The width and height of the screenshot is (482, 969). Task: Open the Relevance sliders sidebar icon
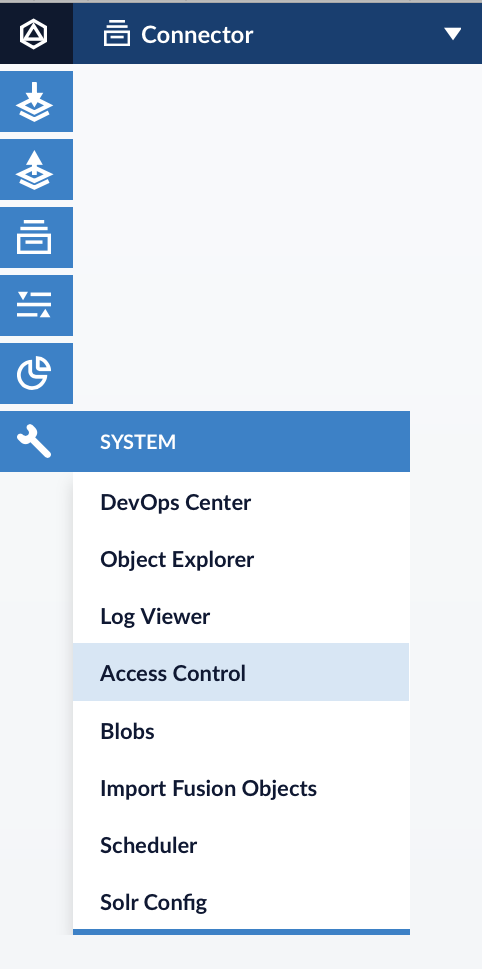(36, 305)
